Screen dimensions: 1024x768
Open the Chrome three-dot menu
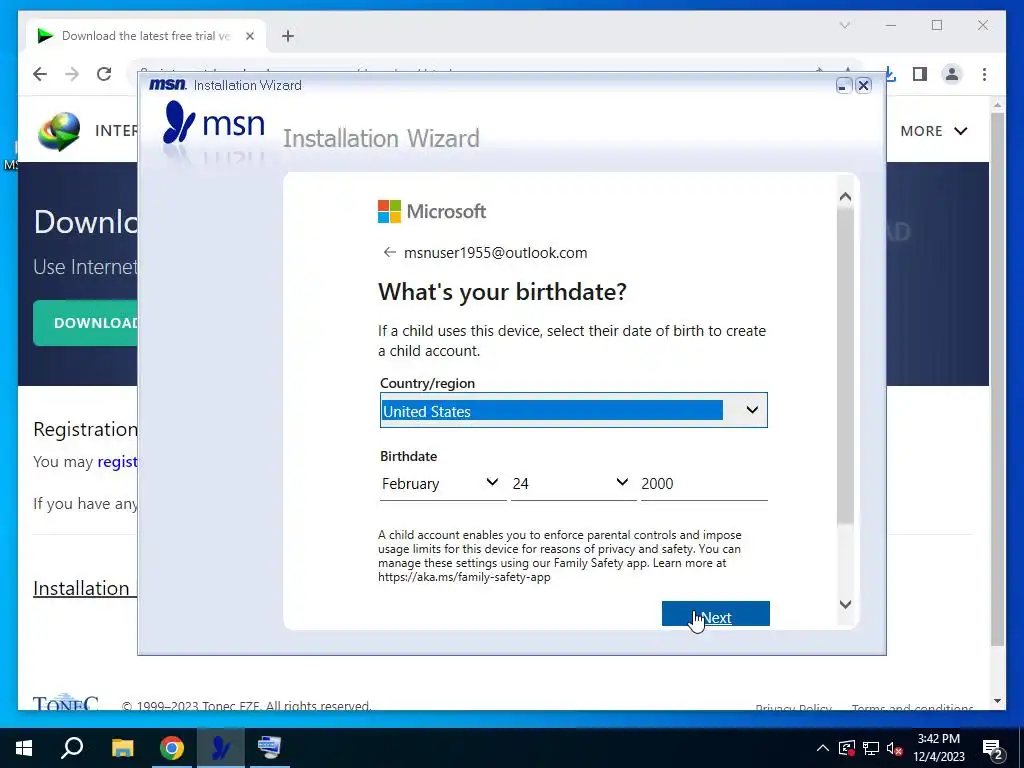(x=984, y=74)
